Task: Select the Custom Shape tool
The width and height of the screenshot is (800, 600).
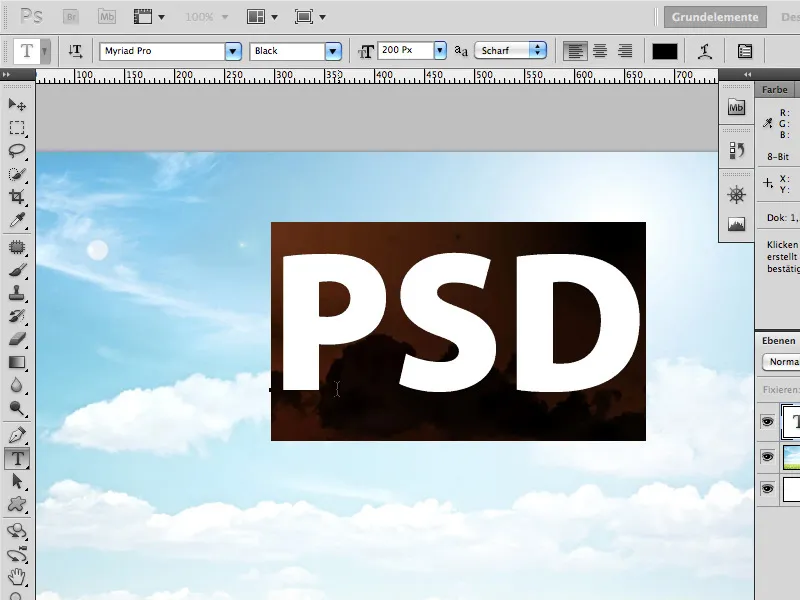Action: (x=17, y=504)
